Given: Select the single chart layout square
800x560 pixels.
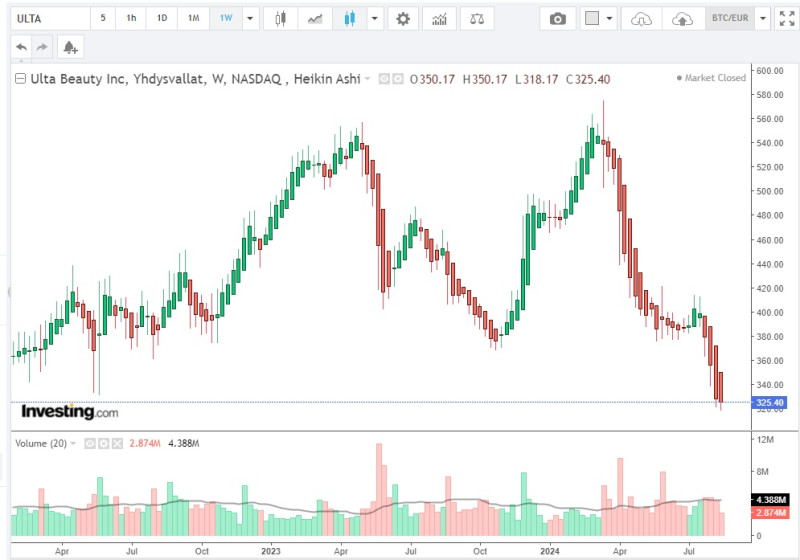Looking at the screenshot, I should point(592,19).
